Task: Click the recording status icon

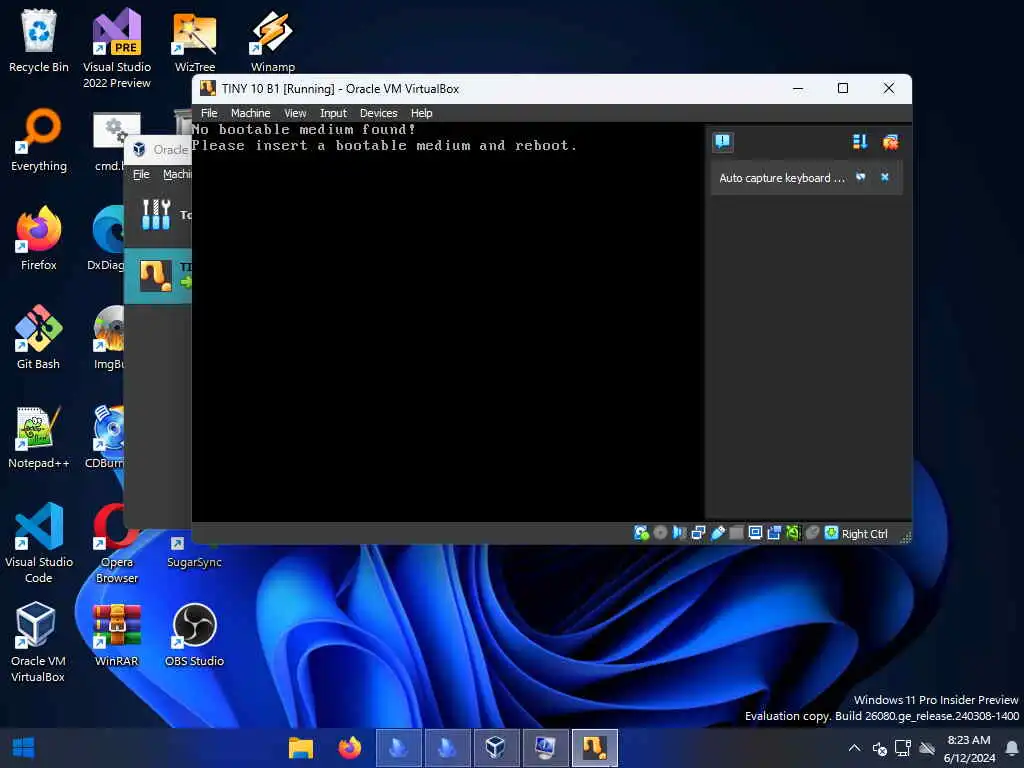Action: point(774,533)
